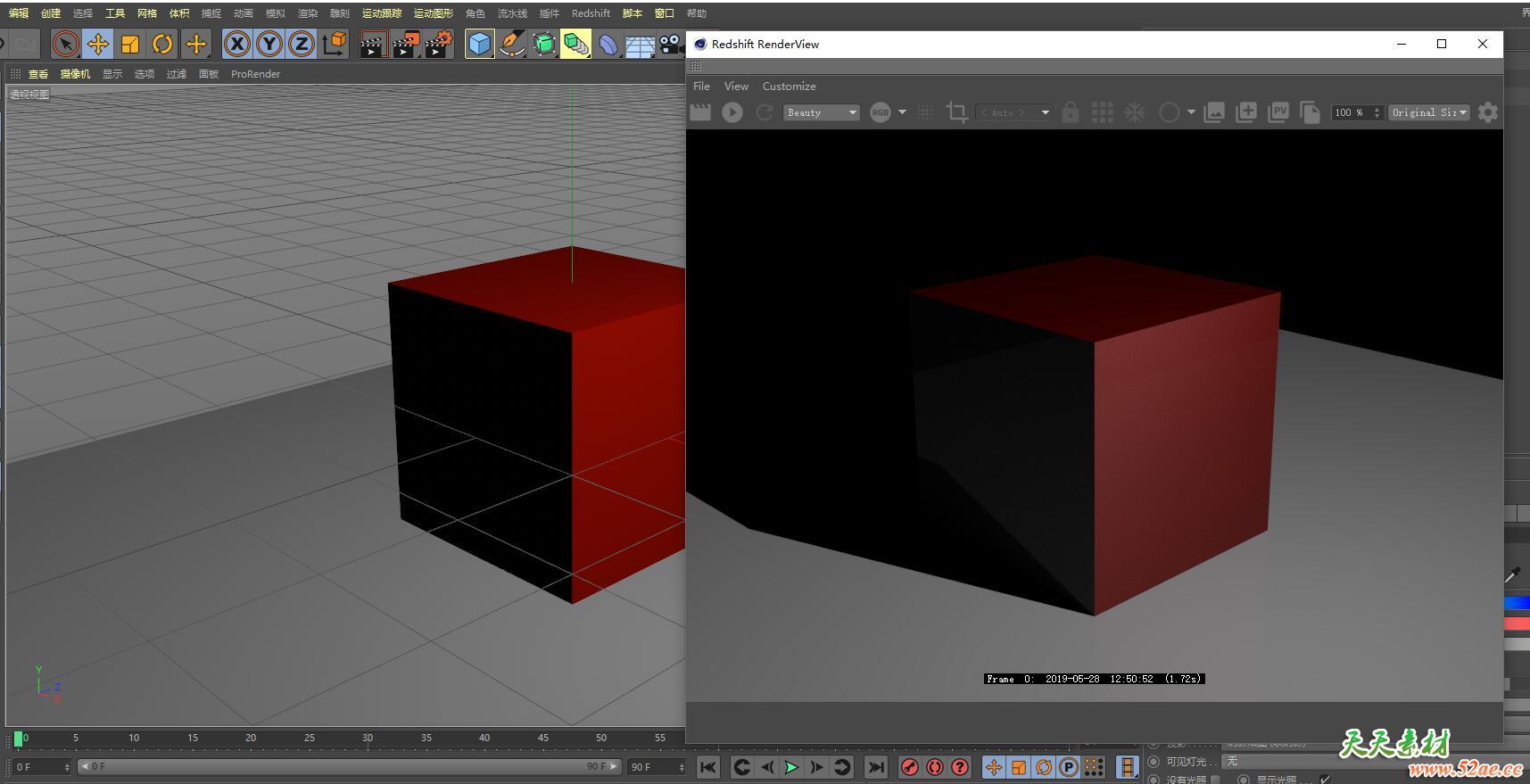1530x784 pixels.
Task: Expand the dropdown arrow beside circle icon
Action: click(x=1191, y=112)
